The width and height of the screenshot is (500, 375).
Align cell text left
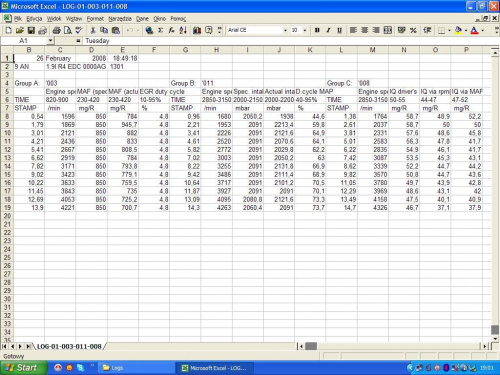tap(353, 30)
